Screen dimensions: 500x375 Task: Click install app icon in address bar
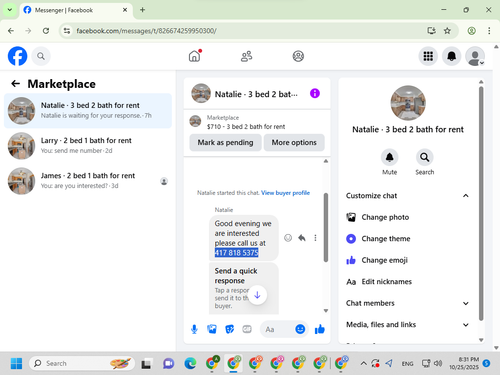pyautogui.click(x=432, y=31)
